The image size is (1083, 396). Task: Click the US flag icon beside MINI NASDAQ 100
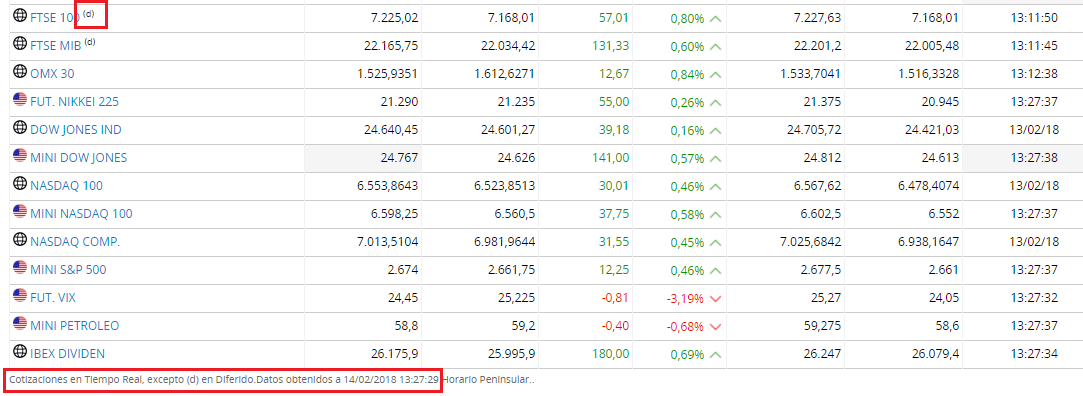pos(20,212)
